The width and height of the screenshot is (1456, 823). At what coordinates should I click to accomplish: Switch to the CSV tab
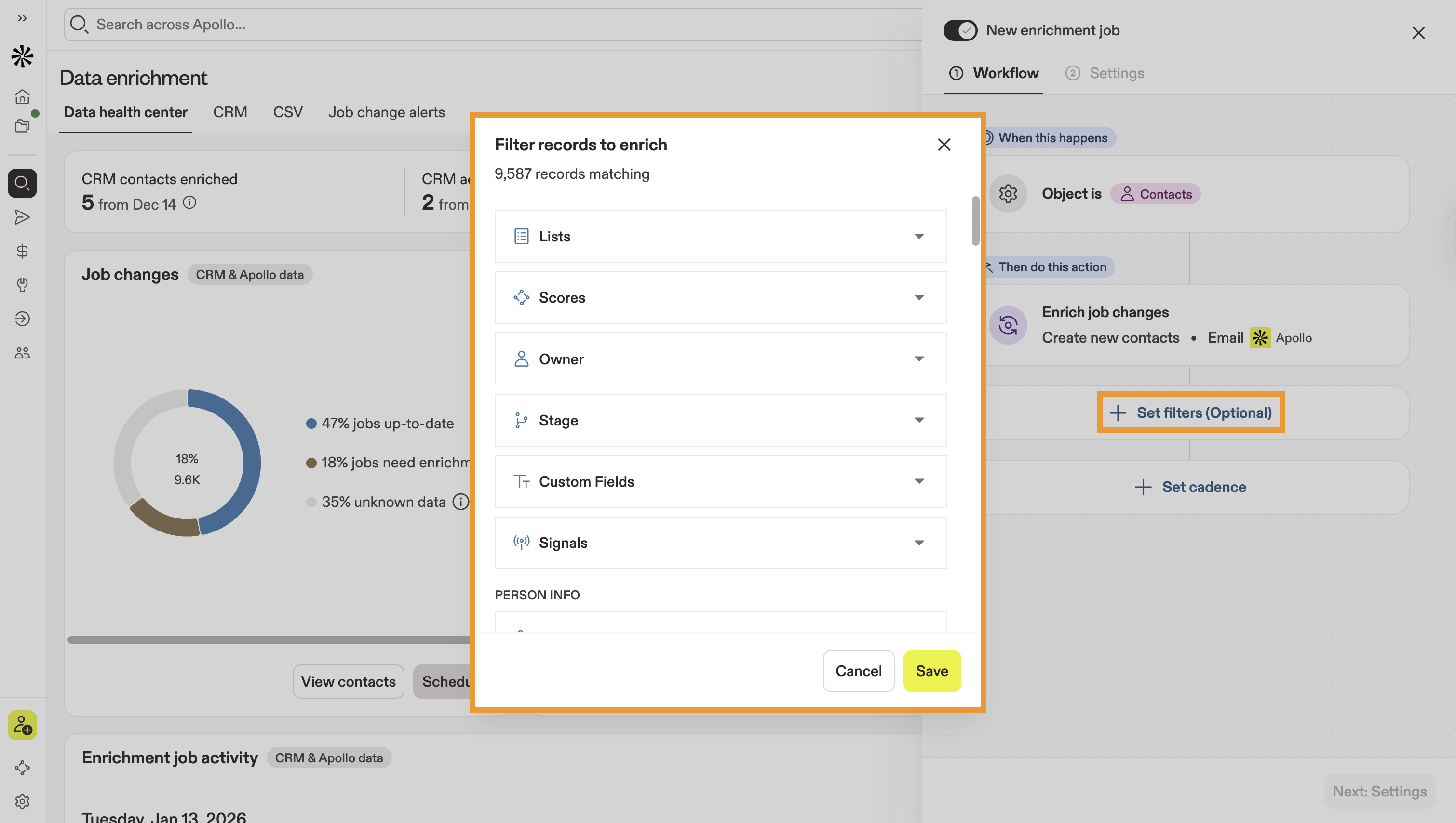288,112
